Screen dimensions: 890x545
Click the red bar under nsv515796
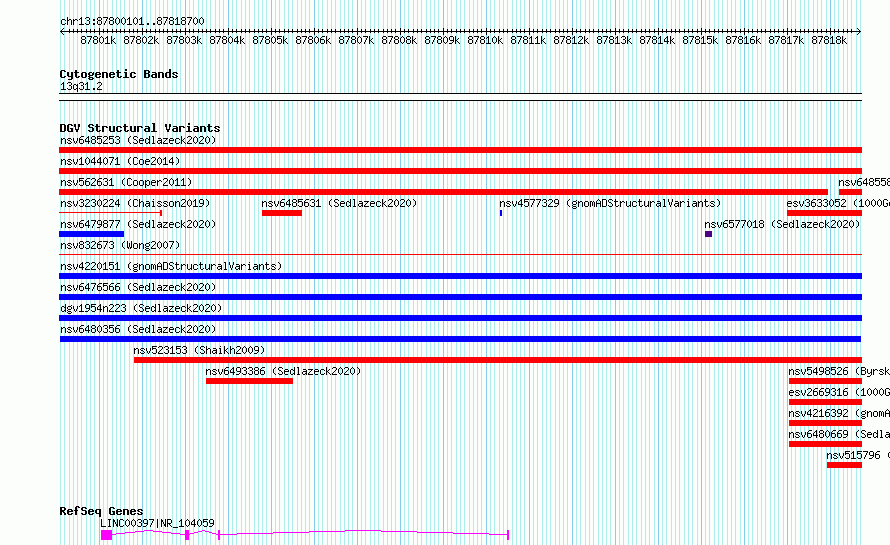(x=845, y=465)
